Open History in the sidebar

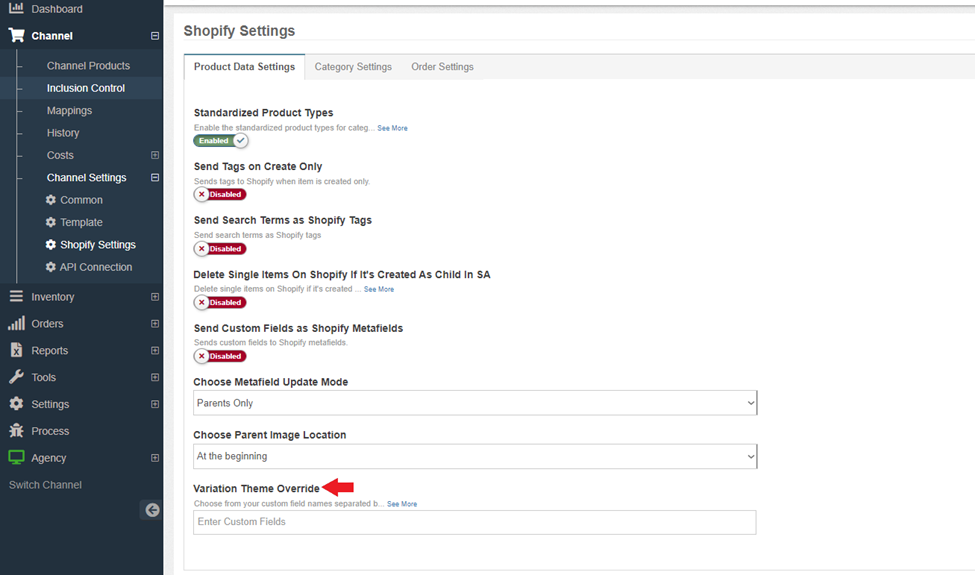pyautogui.click(x=63, y=132)
